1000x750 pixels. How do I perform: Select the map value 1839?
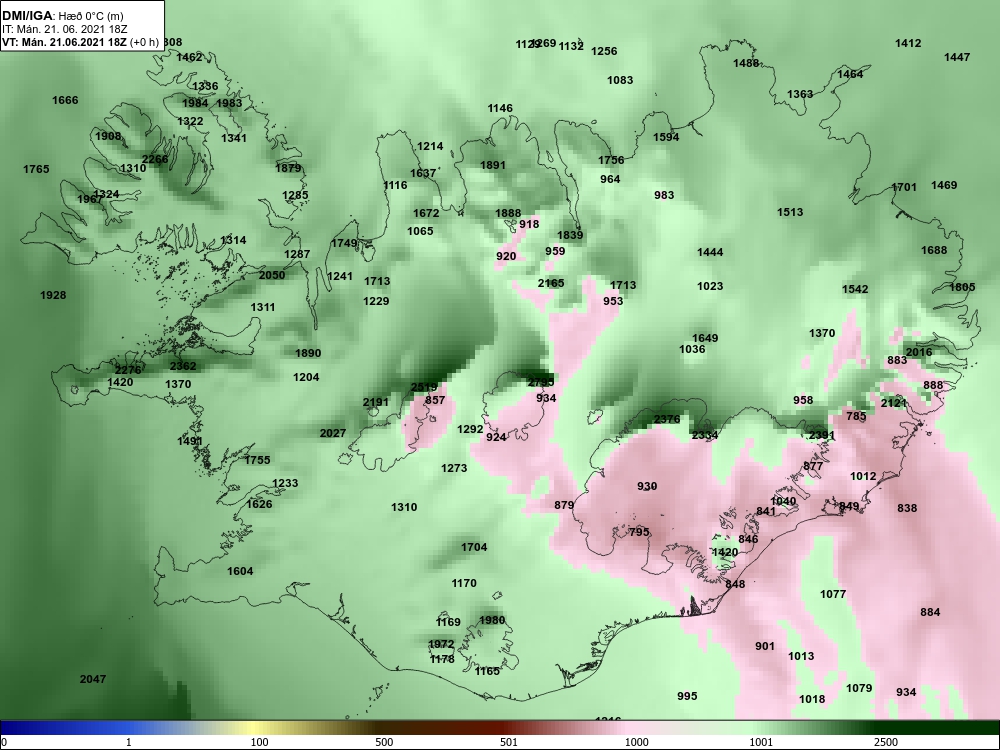pyautogui.click(x=570, y=235)
